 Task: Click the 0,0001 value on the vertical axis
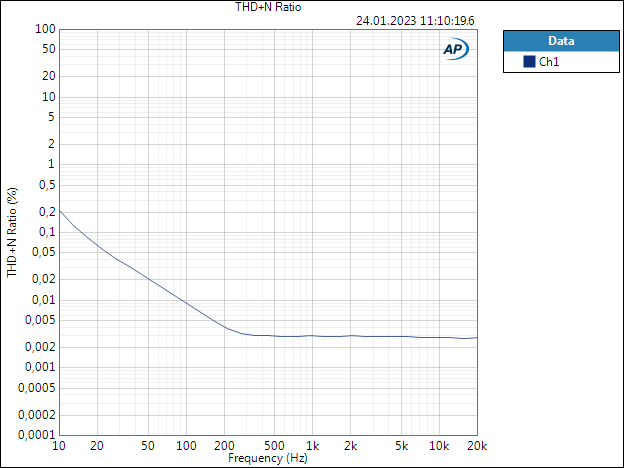pyautogui.click(x=37, y=435)
